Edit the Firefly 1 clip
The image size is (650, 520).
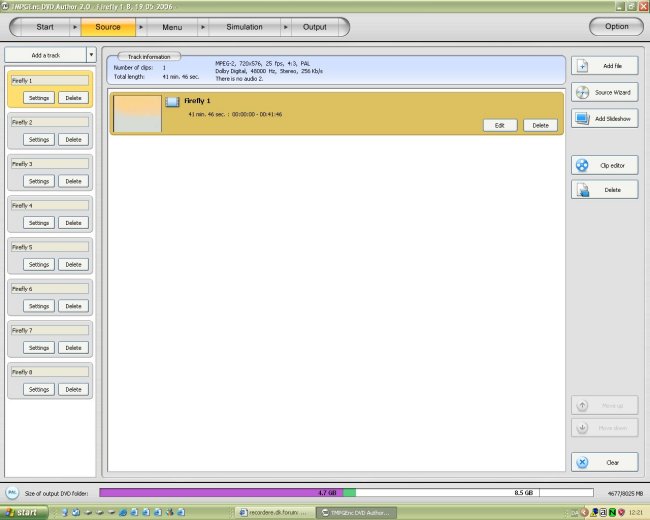[x=500, y=125]
